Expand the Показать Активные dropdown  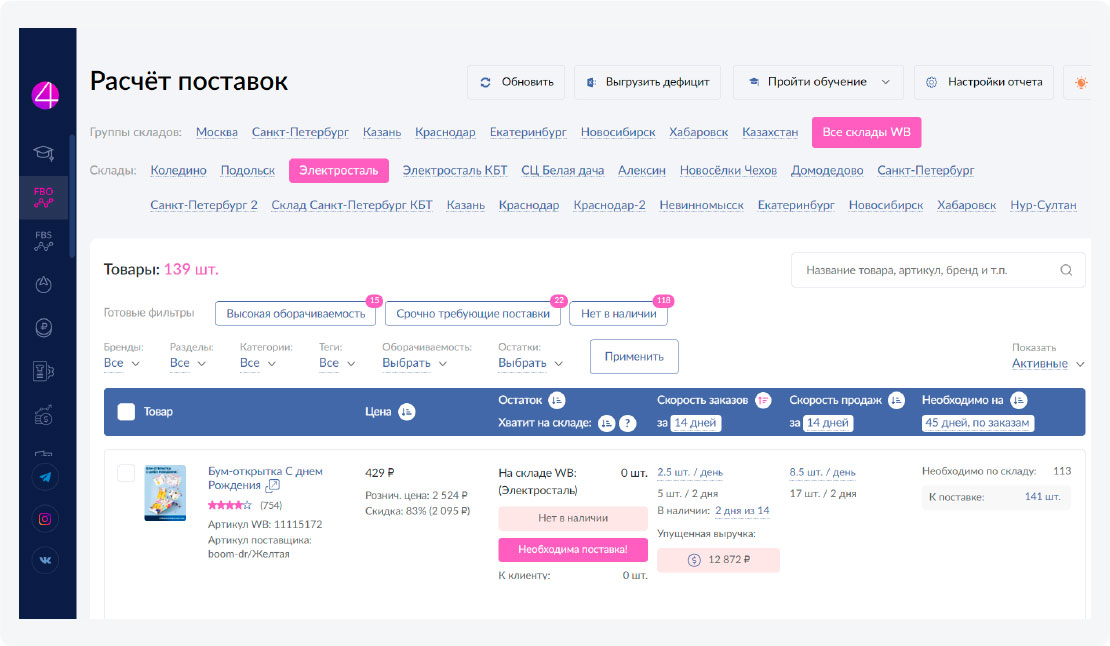pyautogui.click(x=1047, y=364)
